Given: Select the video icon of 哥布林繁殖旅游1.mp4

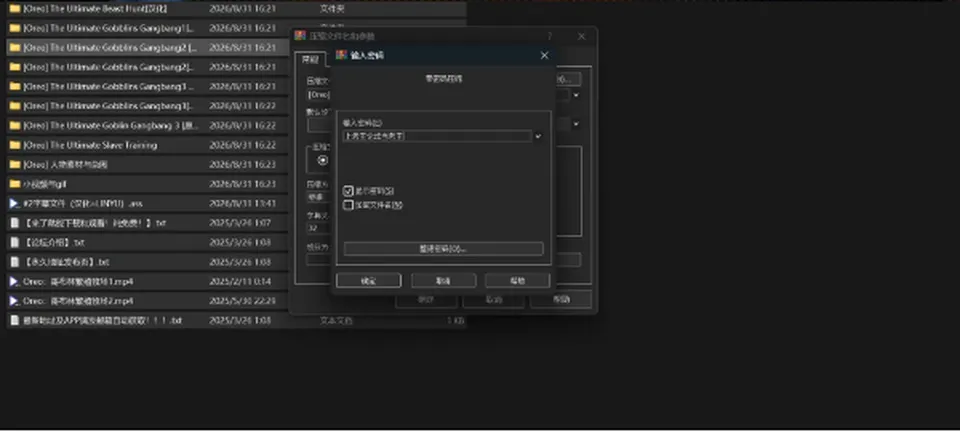Looking at the screenshot, I should click(x=15, y=282).
